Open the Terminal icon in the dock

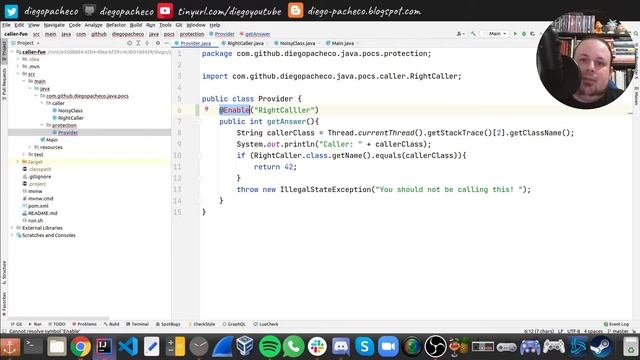[x=33, y=347]
